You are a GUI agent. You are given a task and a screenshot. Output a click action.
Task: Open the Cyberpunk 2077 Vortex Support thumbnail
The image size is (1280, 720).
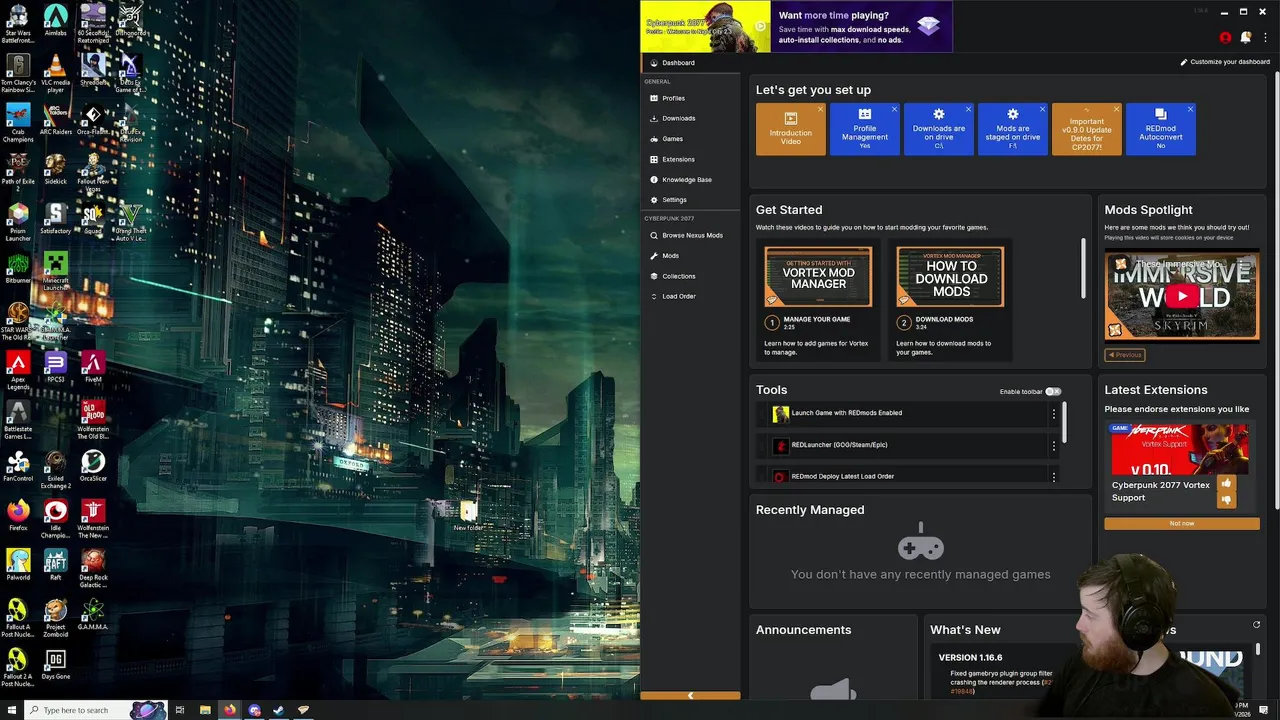(1180, 449)
